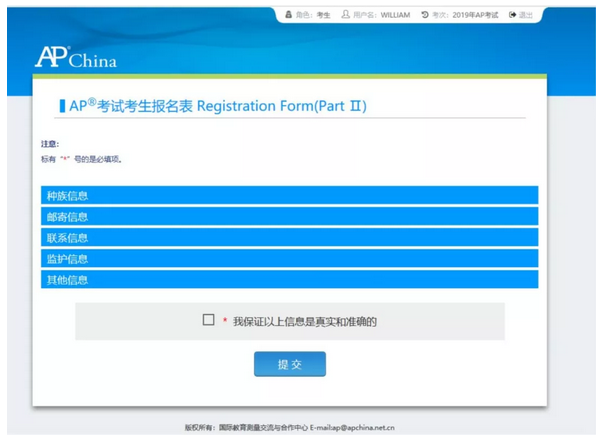Click the 角色: 考生 role text

313,15
